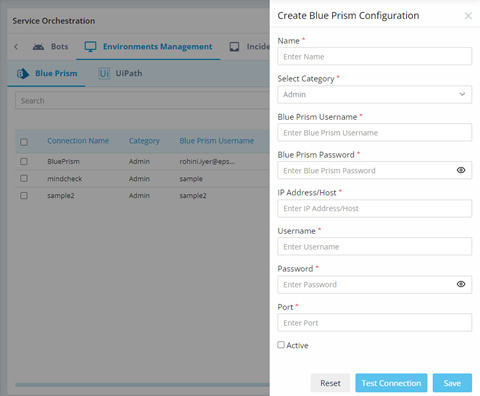Tick the Active checkbox

pos(281,345)
